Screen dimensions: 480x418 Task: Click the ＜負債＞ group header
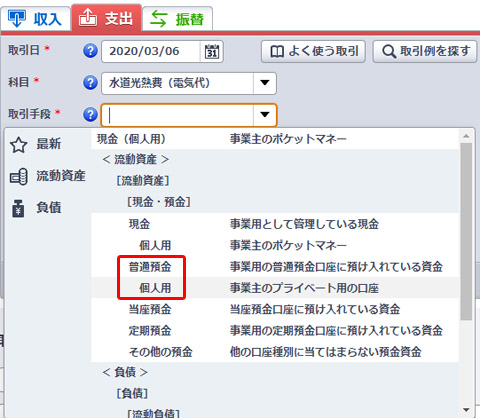(125, 372)
